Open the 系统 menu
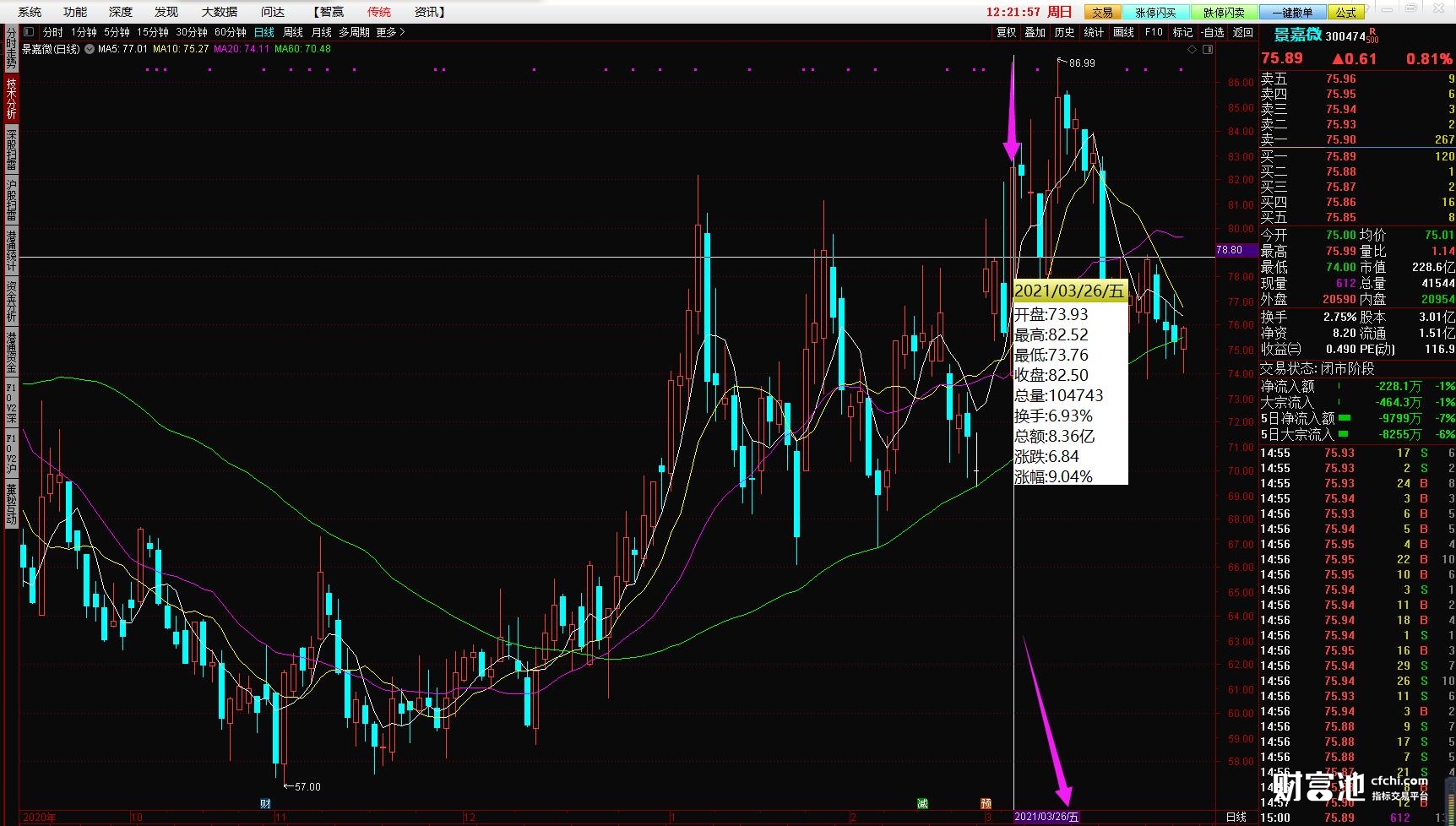The height and width of the screenshot is (826, 1456). 30,12
